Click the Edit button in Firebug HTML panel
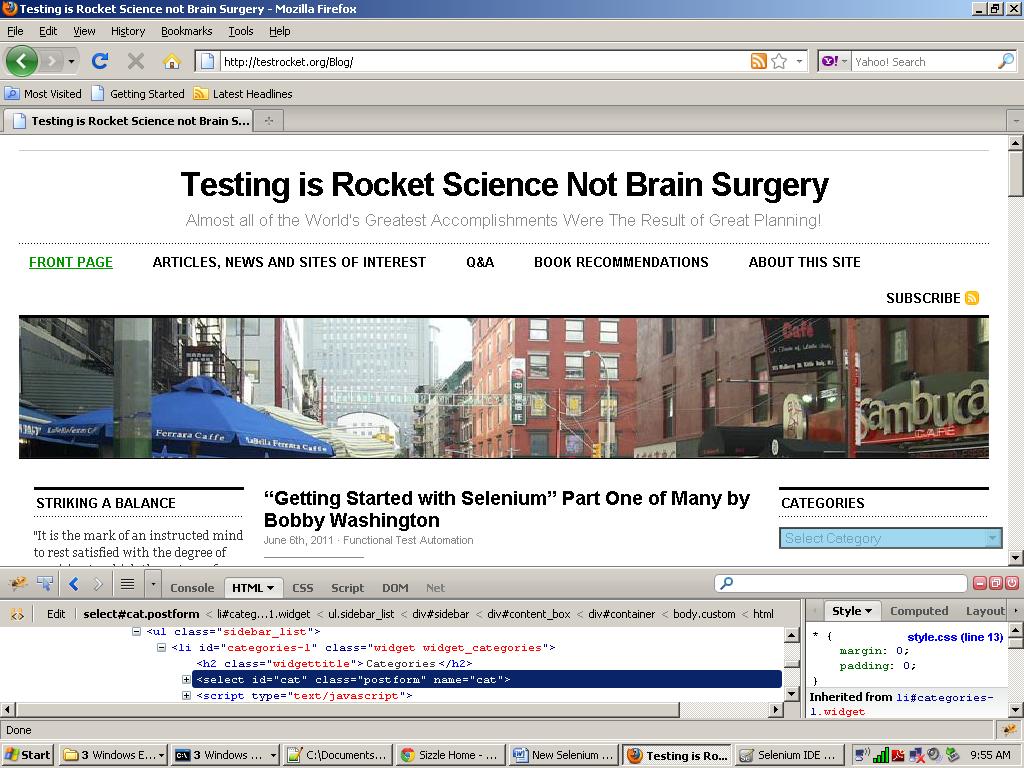 [x=56, y=614]
